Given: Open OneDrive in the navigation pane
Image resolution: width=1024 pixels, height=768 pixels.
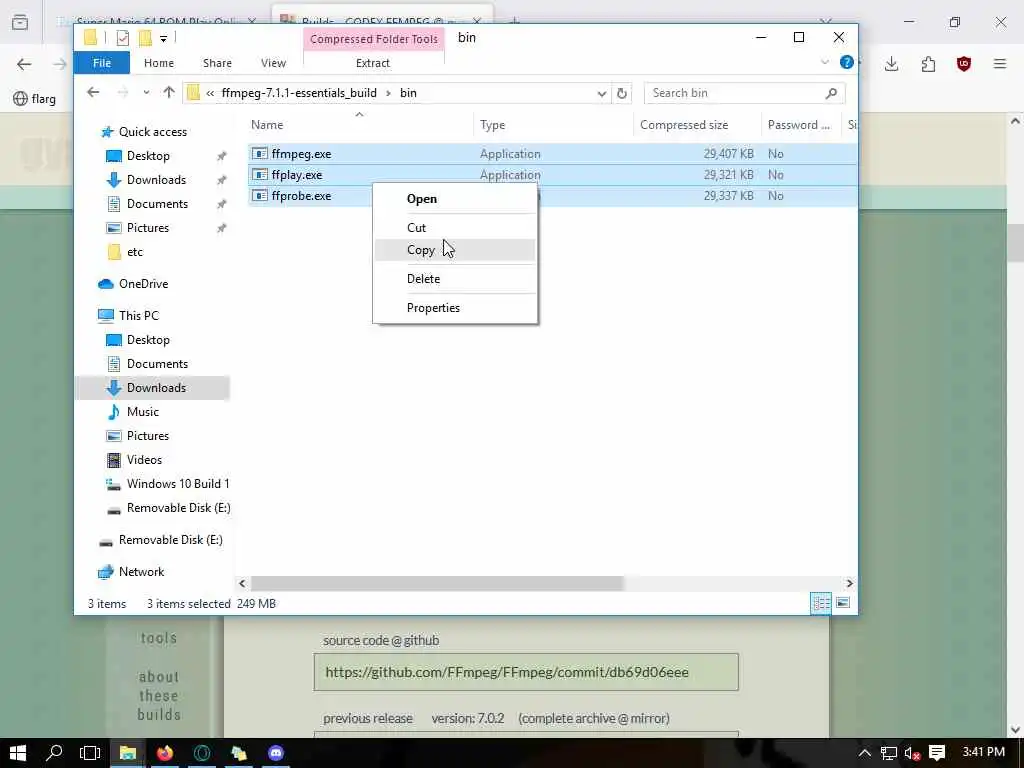Looking at the screenshot, I should (143, 284).
